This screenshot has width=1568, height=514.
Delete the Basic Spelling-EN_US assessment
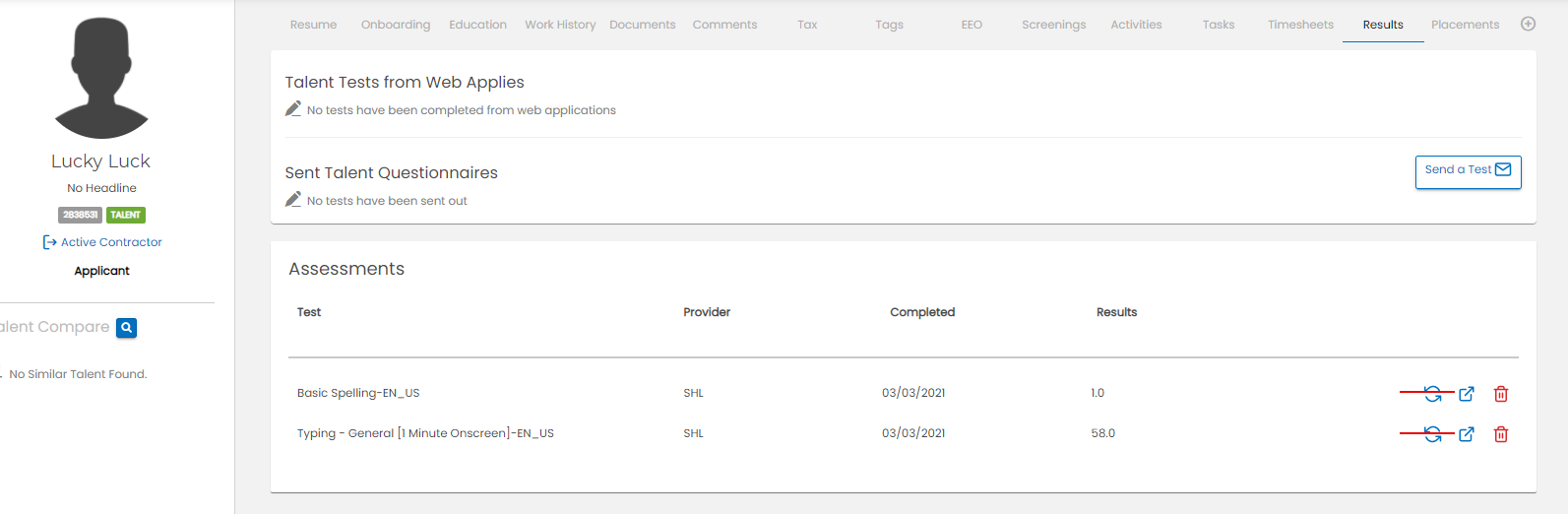click(x=1501, y=394)
